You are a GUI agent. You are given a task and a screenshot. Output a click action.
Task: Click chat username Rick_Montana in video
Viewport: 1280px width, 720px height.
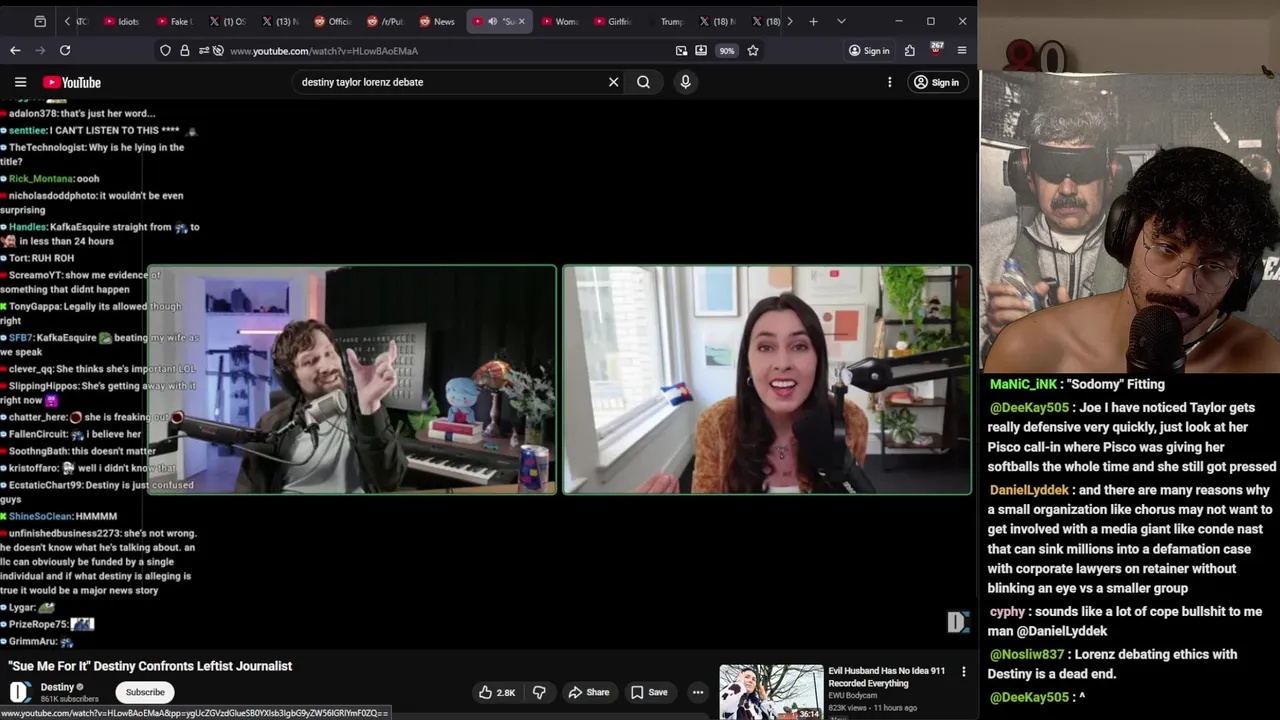[x=40, y=179]
